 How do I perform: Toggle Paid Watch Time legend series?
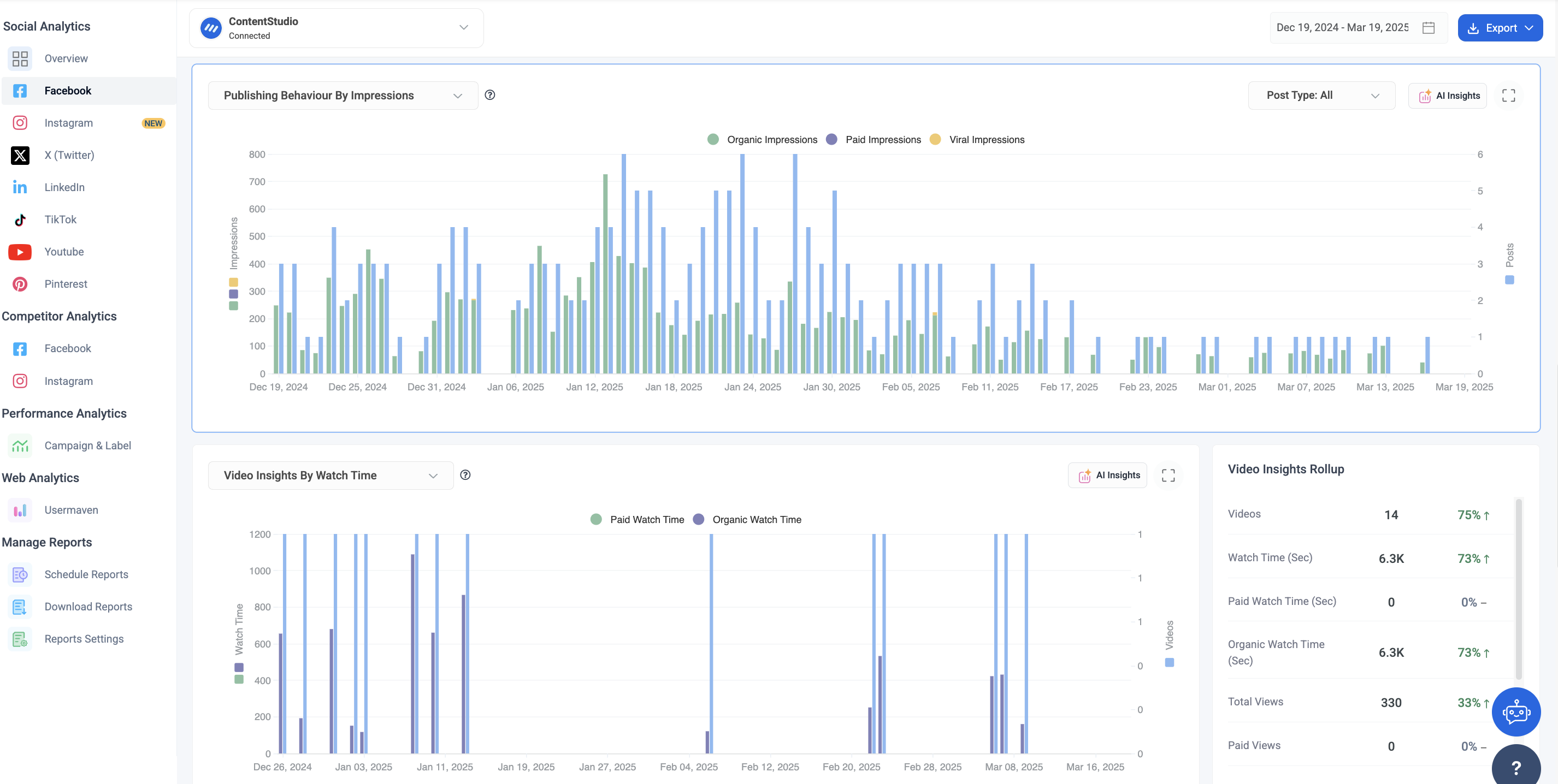(638, 520)
